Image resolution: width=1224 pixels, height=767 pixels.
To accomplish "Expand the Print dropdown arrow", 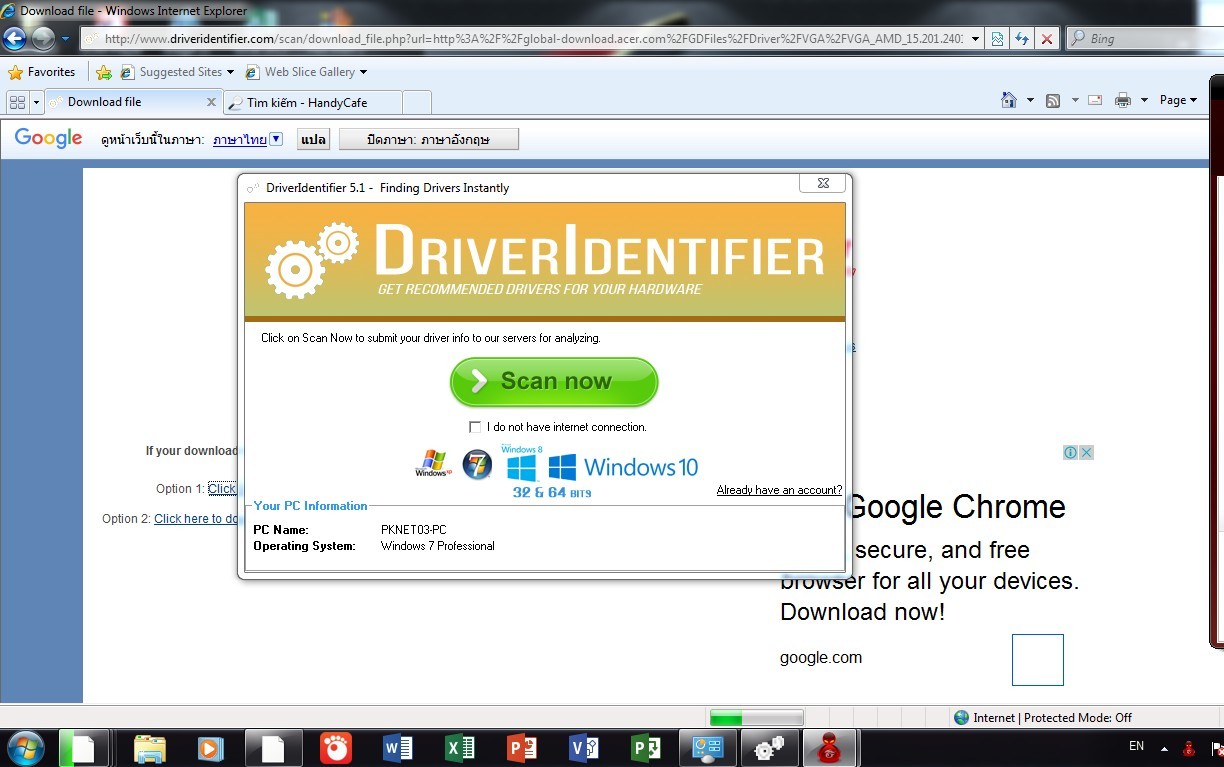I will coord(1142,100).
